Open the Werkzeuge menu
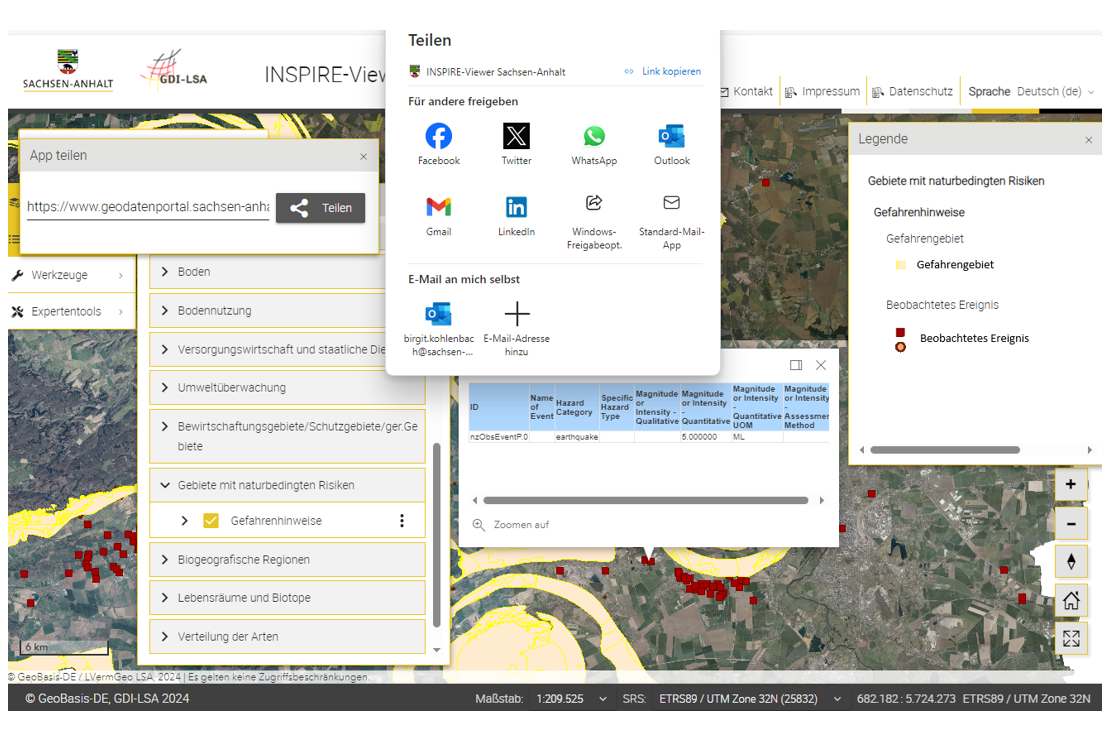Screen dimensions: 1112x740 pyautogui.click(x=70, y=275)
